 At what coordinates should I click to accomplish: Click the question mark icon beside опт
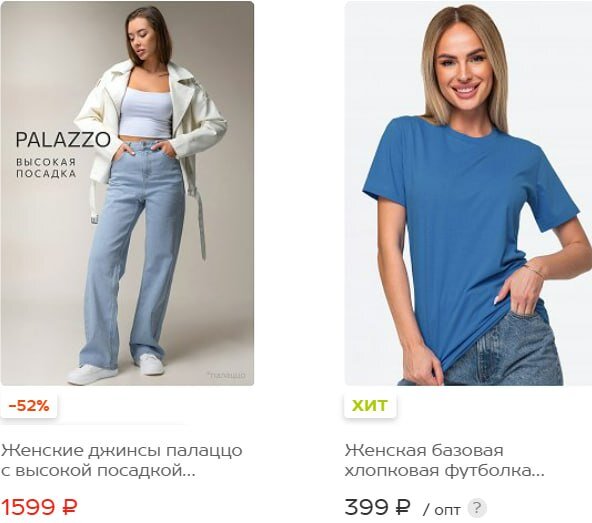coord(476,508)
